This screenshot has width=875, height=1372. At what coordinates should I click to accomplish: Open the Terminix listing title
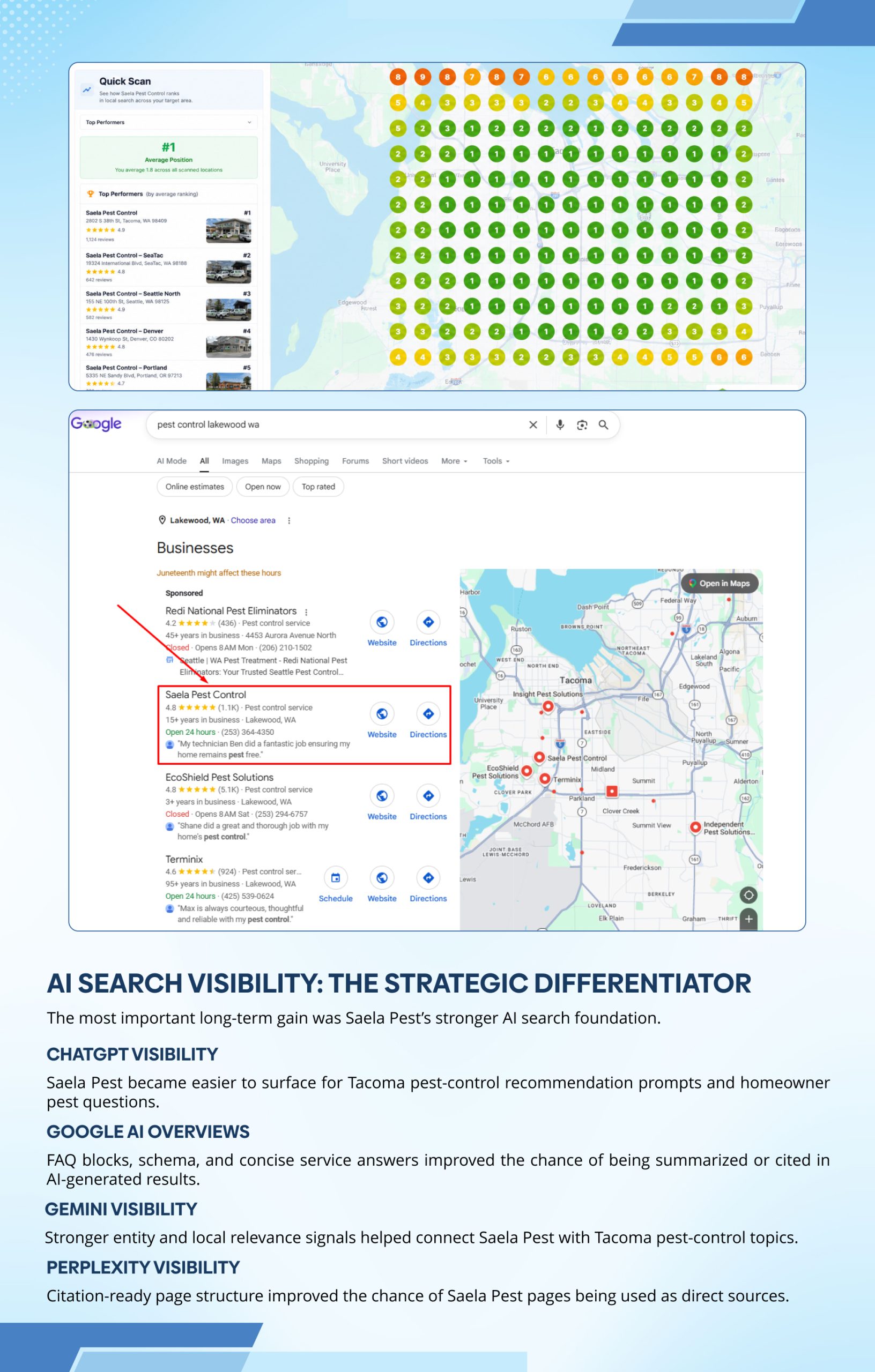click(184, 859)
